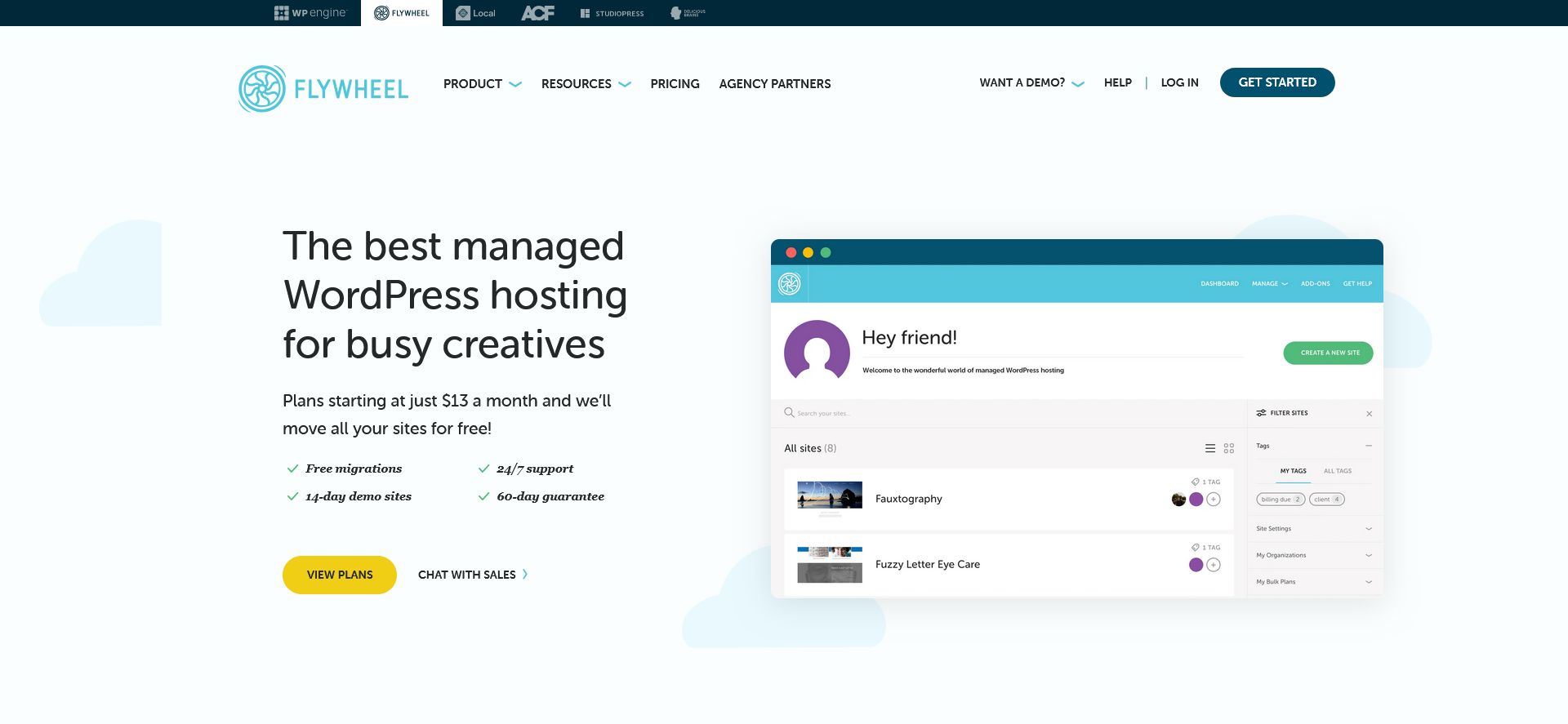Open the Manage dropdown in dashboard preview
1568x724 pixels.
point(1269,284)
